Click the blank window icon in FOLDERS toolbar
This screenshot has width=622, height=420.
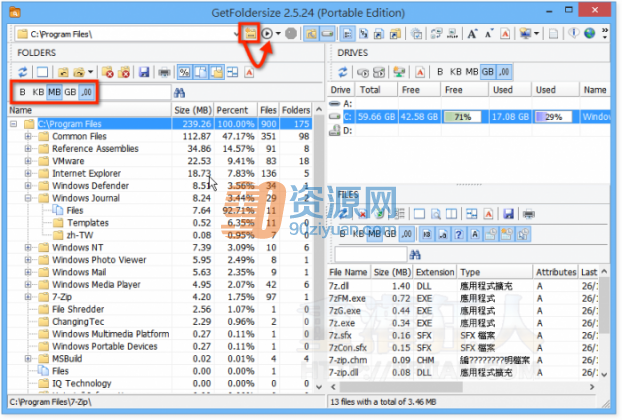[x=42, y=72]
